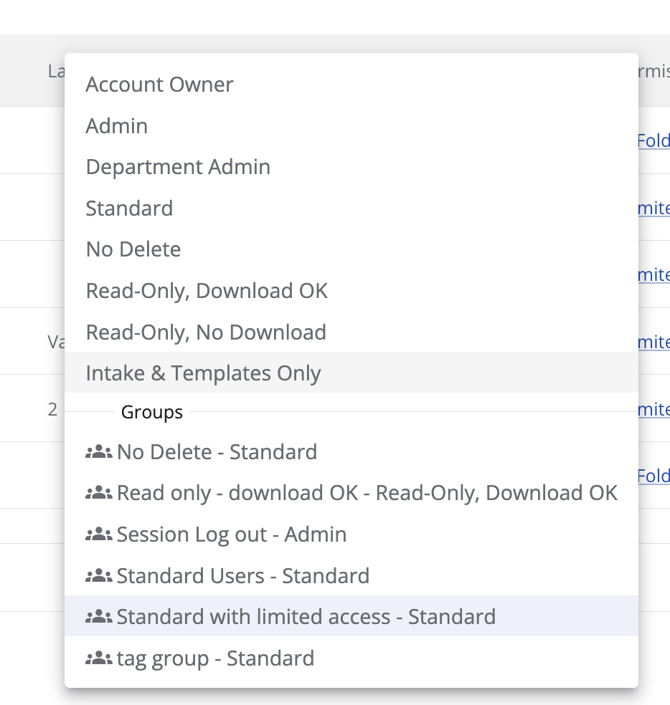Image resolution: width=670 pixels, height=705 pixels.
Task: Click group icon beside No Delete - Standard
Action: [98, 452]
